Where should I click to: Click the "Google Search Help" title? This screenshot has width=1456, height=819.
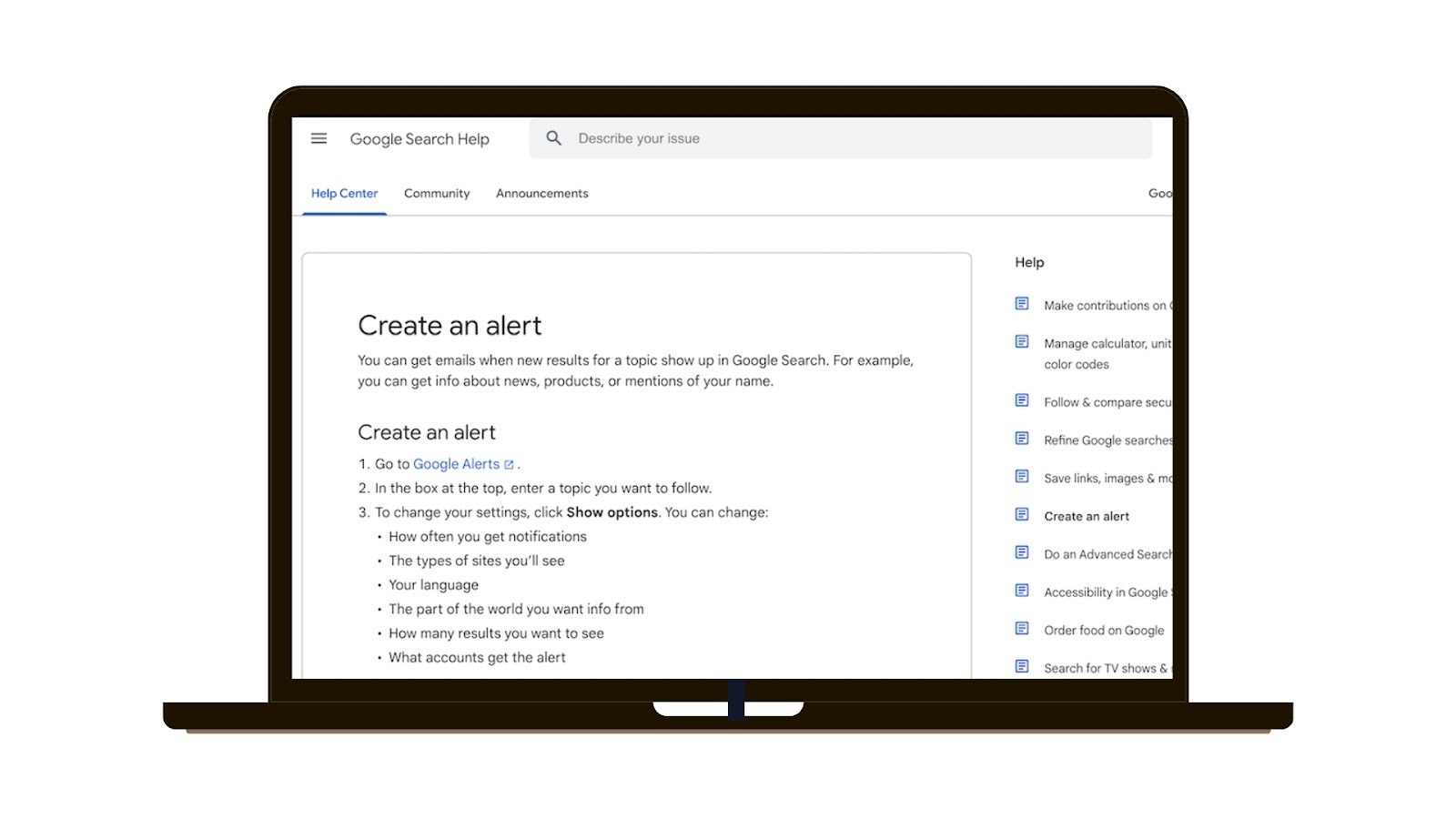click(x=420, y=138)
